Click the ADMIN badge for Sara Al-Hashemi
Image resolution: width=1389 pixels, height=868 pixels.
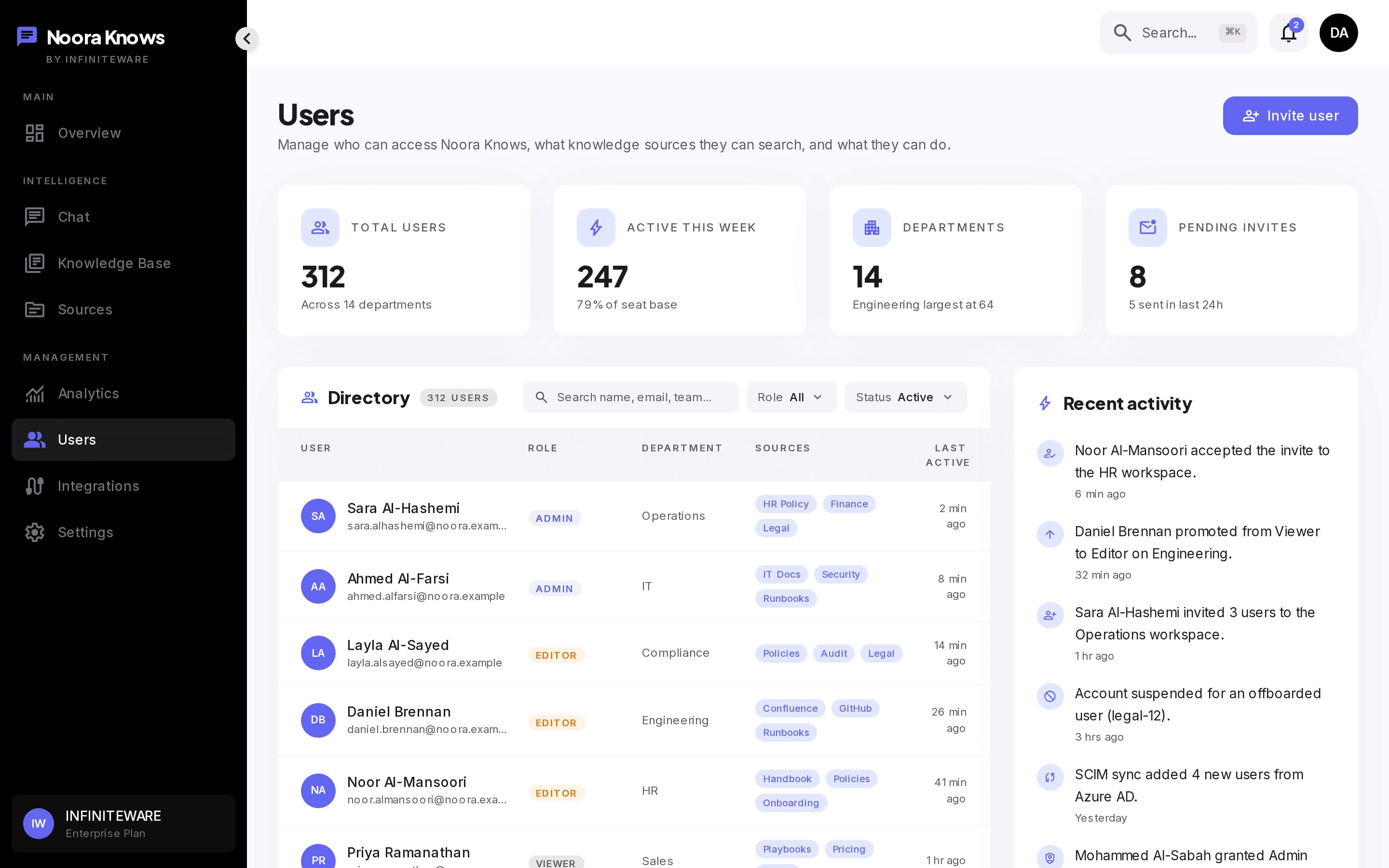tap(555, 518)
